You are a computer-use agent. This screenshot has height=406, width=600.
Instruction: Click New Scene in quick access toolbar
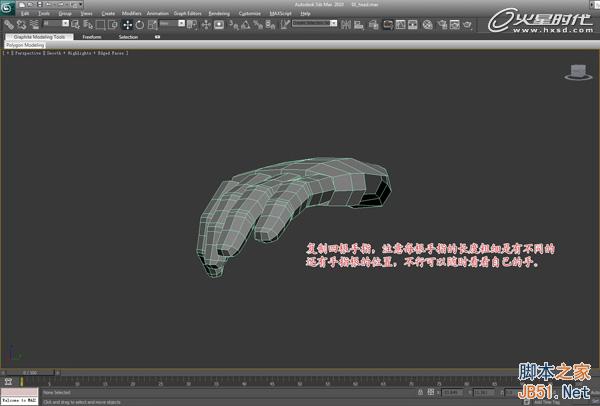pos(22,5)
